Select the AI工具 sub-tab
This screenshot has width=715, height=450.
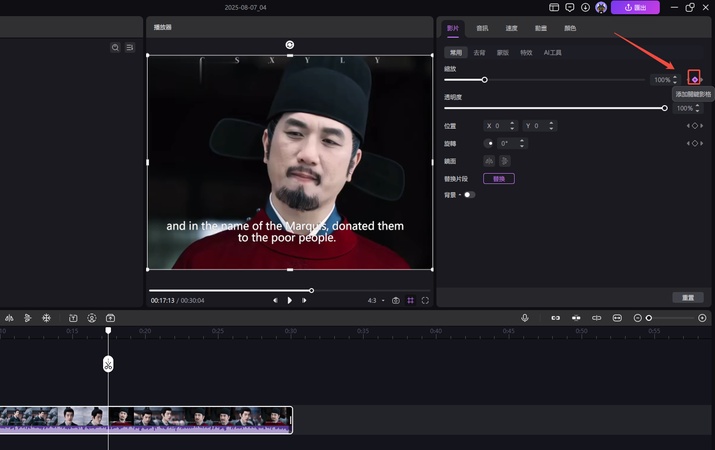[x=552, y=52]
